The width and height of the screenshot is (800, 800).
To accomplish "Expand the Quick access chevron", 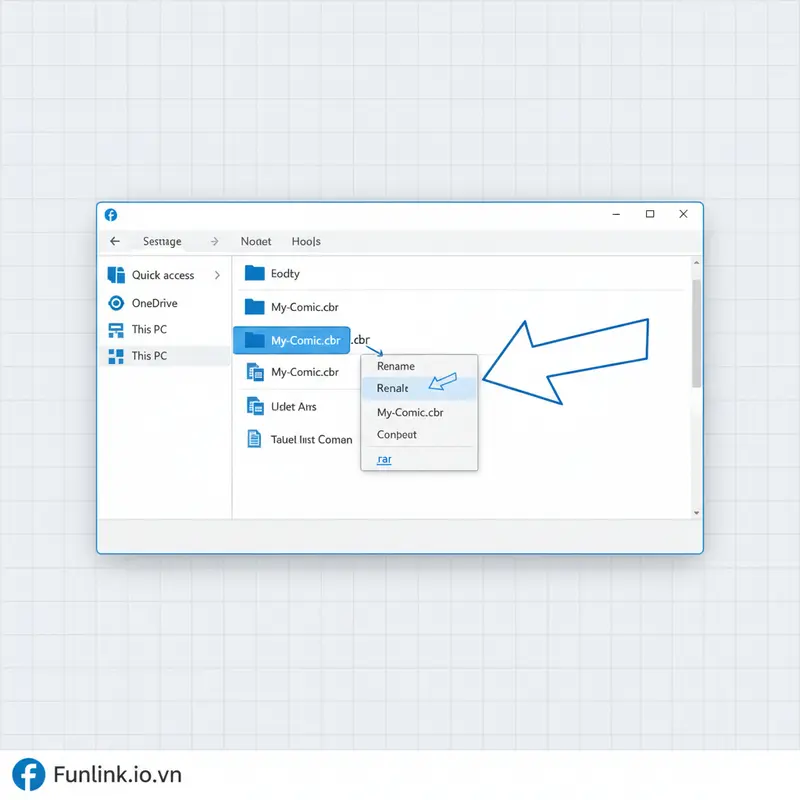I will (219, 275).
